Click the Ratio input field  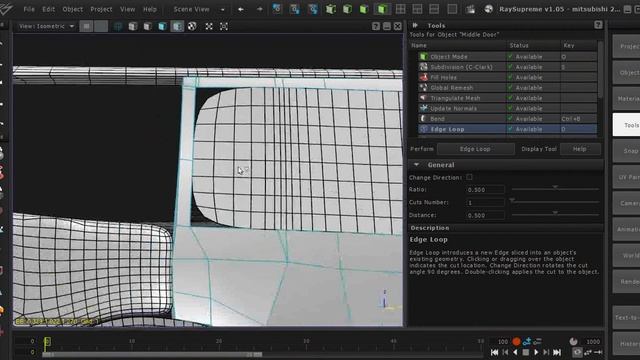[485, 190]
